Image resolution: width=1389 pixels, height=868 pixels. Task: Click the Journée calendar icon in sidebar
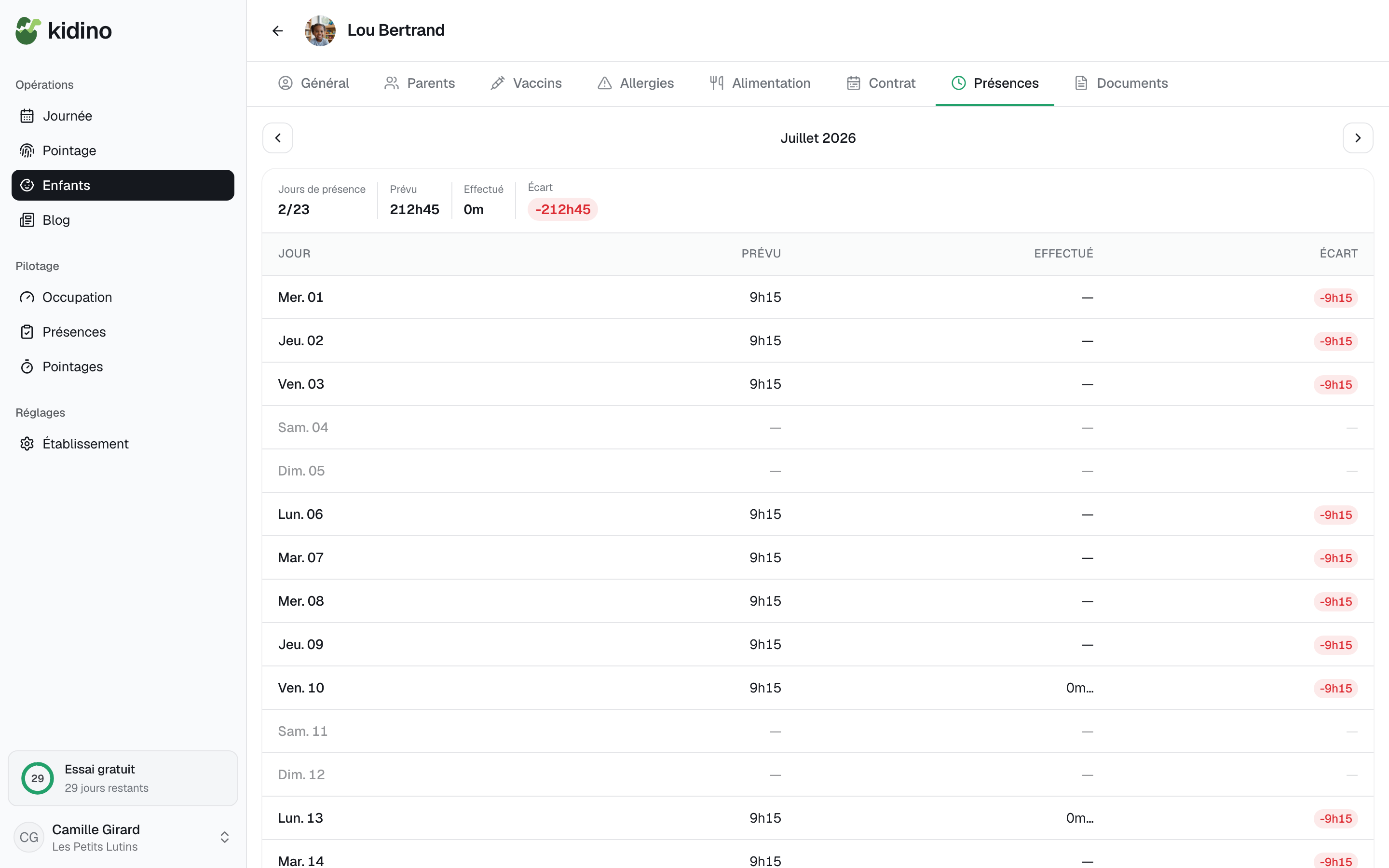click(27, 116)
